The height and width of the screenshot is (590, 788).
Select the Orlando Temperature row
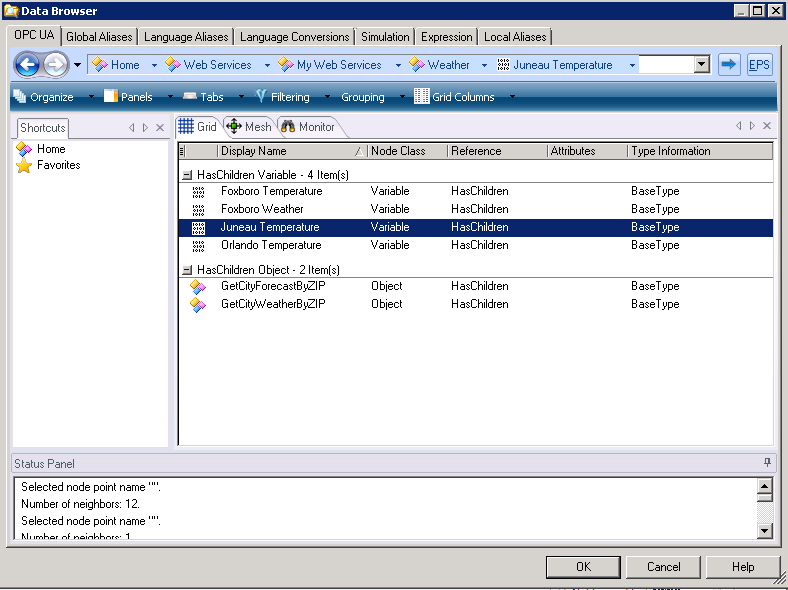[x=271, y=245]
